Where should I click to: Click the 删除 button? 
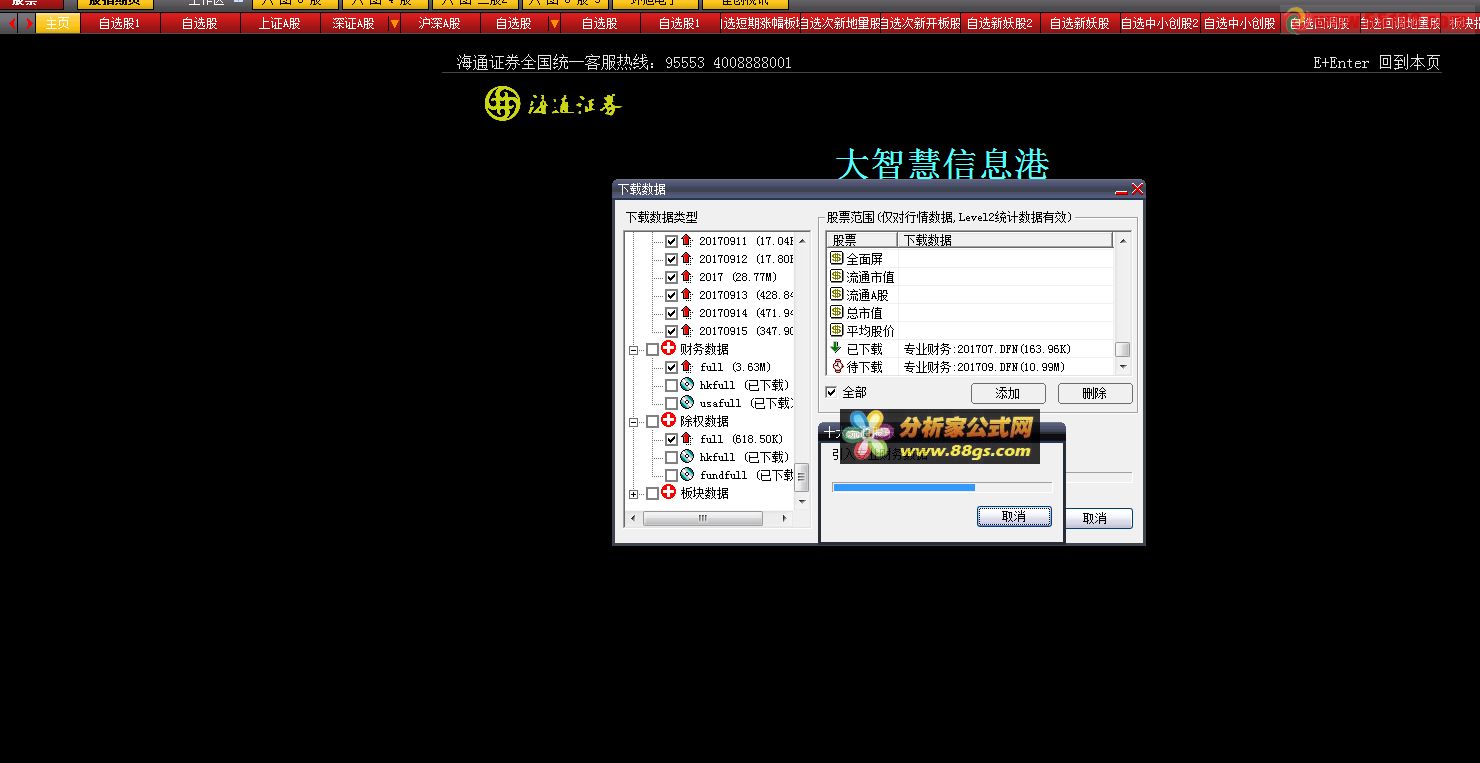[1095, 394]
